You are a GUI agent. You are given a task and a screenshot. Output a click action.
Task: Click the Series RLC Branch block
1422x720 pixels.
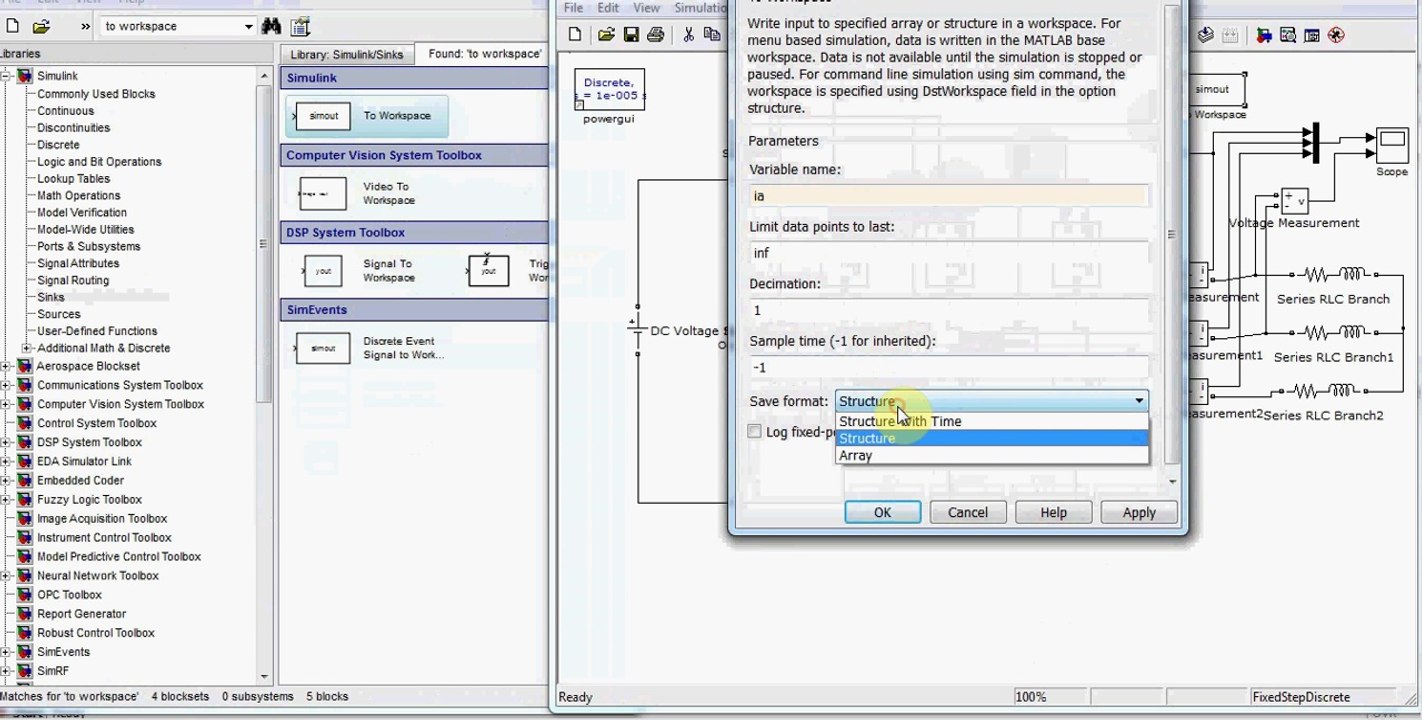coord(1333,273)
